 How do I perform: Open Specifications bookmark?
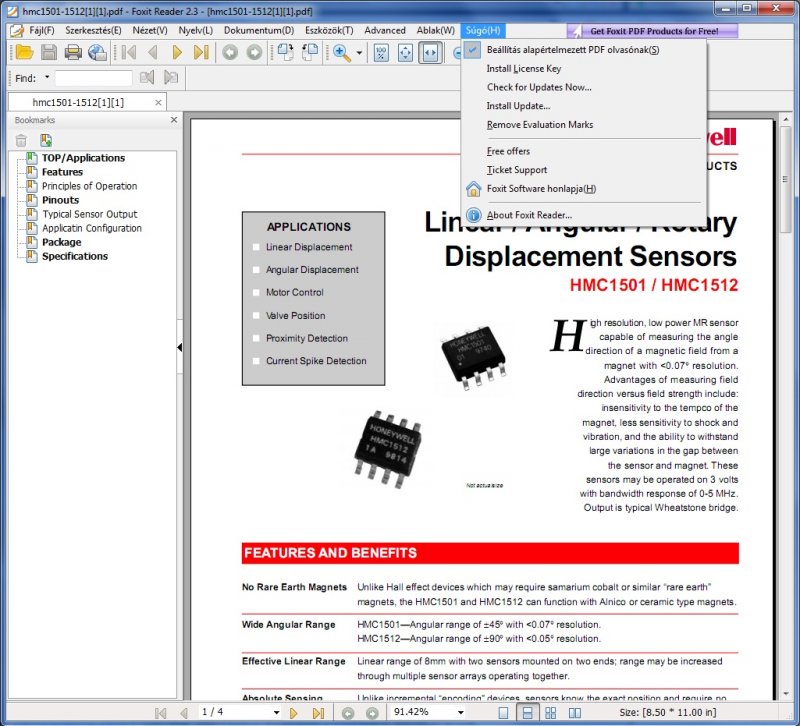pos(75,256)
